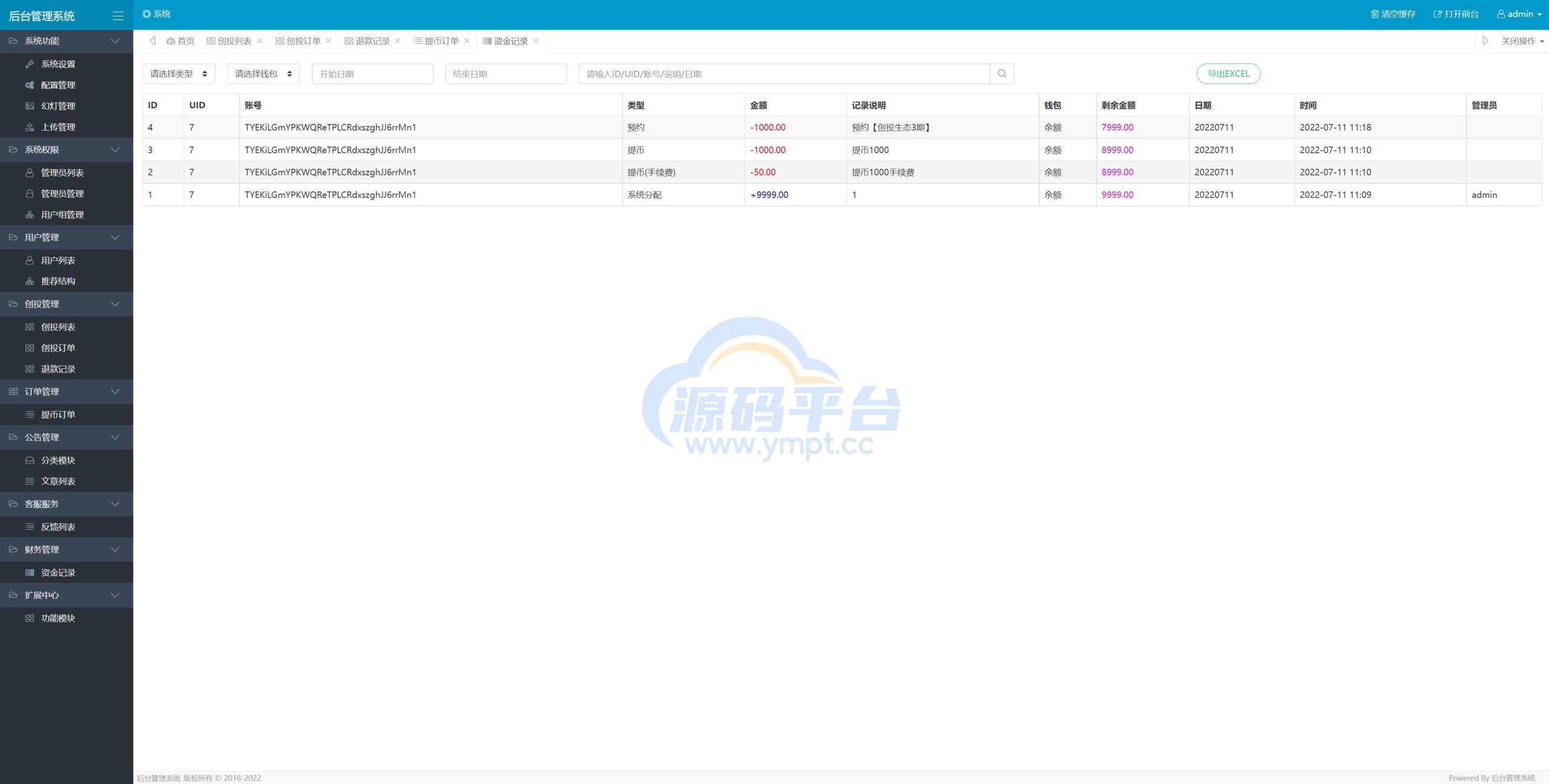Focus the 开始日期 input field
This screenshot has height=784, width=1549.
point(373,74)
